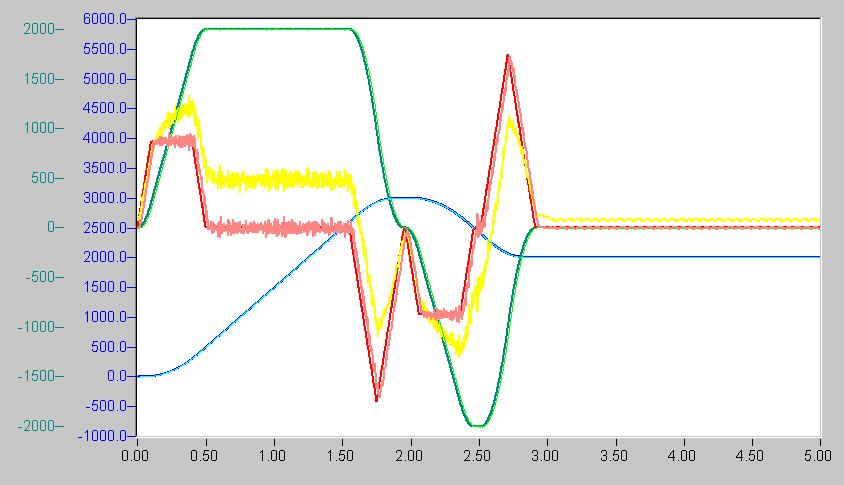Image resolution: width=844 pixels, height=485 pixels.
Task: Click the 3.00 time axis label
Action: click(x=545, y=456)
